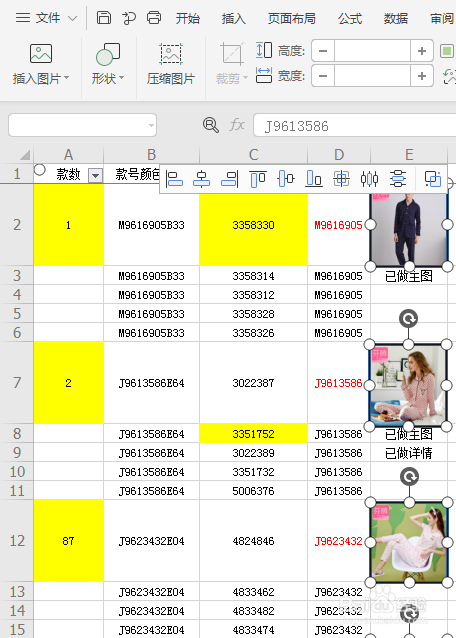Image resolution: width=456 pixels, height=638 pixels.
Task: Open the filter dropdown in 款数 header
Action: [x=96, y=176]
